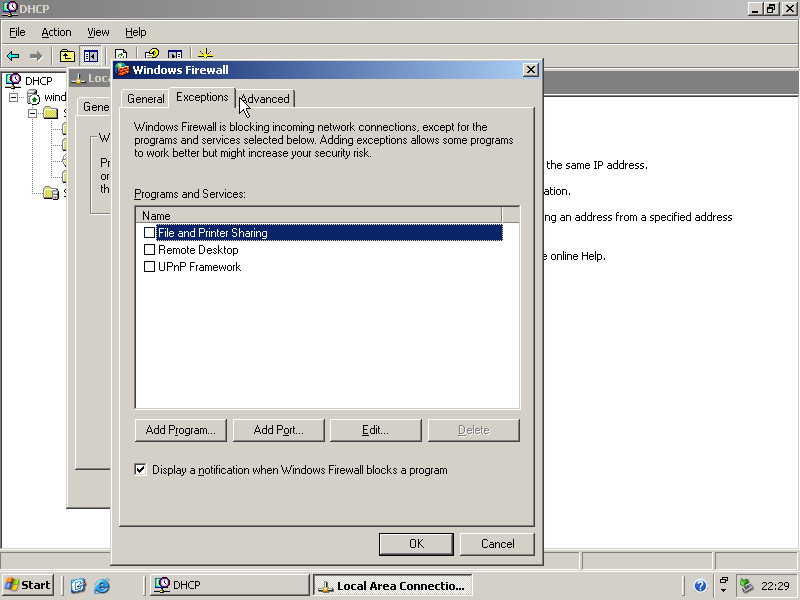800x600 pixels.
Task: Enable the File and Printer Sharing exception
Action: (150, 233)
